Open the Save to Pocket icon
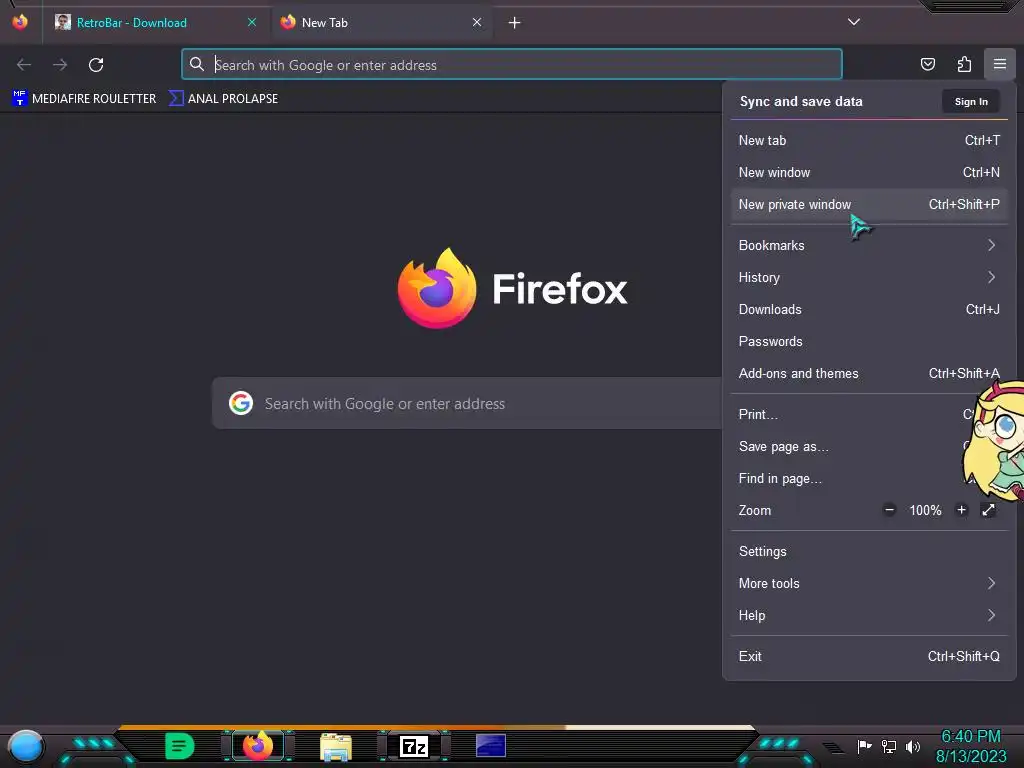Viewport: 1024px width, 768px height. pyautogui.click(x=927, y=64)
